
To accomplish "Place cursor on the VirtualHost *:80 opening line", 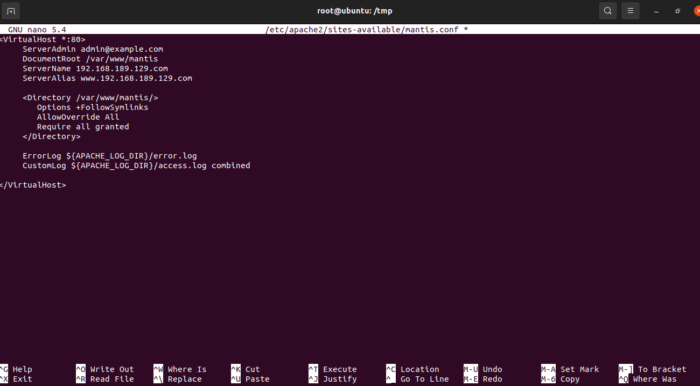I will pyautogui.click(x=43, y=39).
